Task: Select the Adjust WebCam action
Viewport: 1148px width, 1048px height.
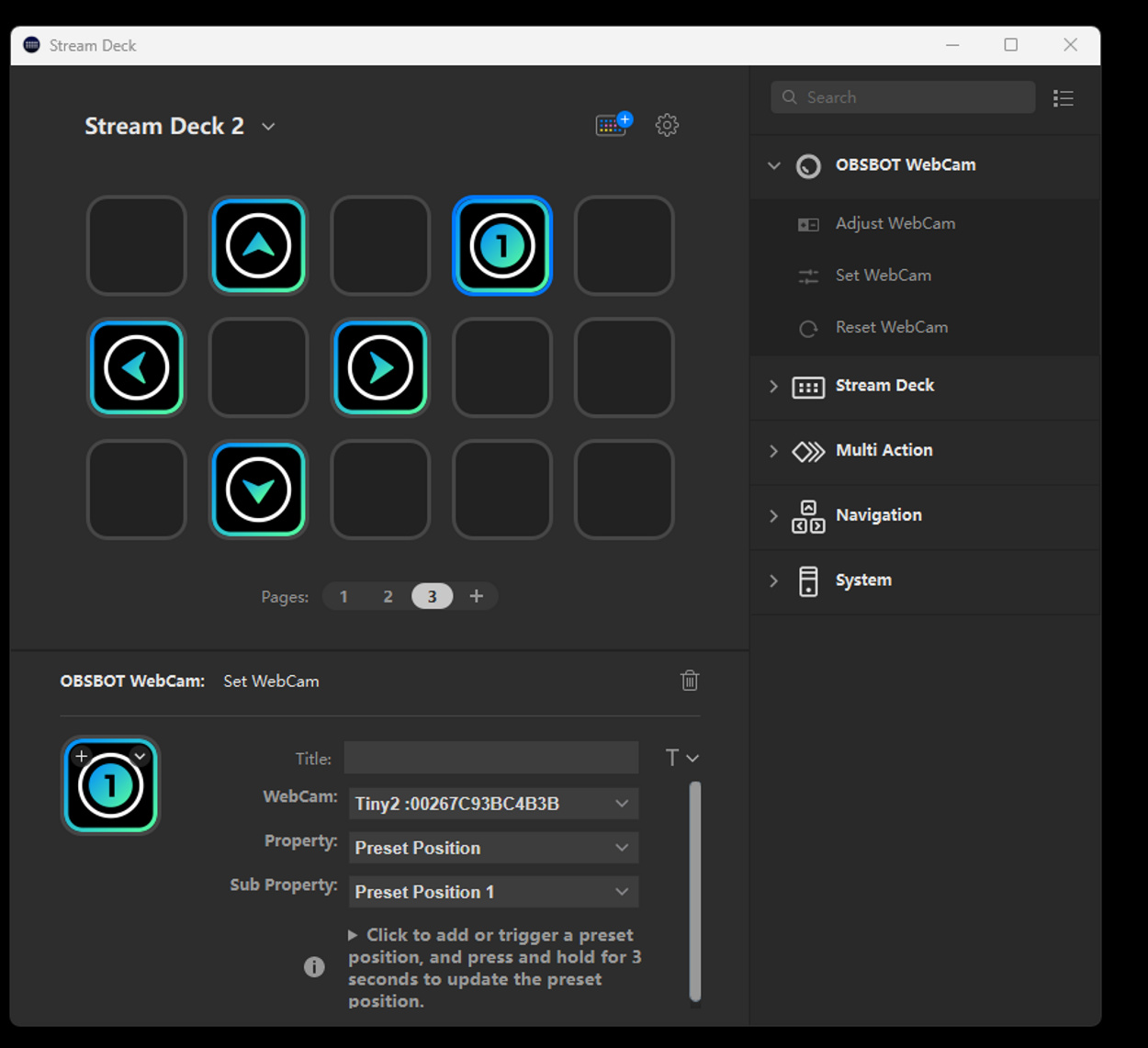Action: (895, 223)
